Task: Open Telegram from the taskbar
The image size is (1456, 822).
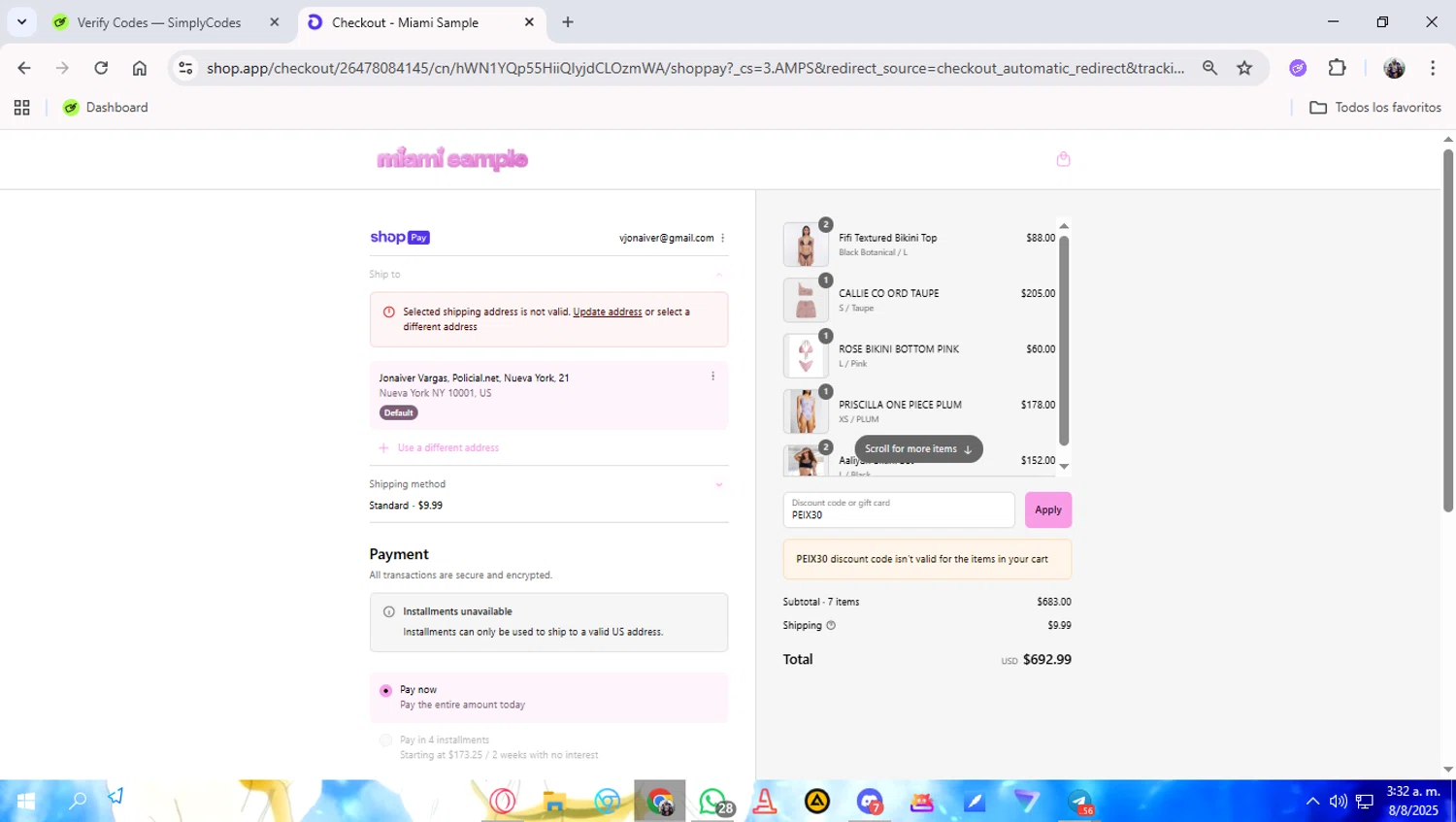Action: click(x=1079, y=802)
